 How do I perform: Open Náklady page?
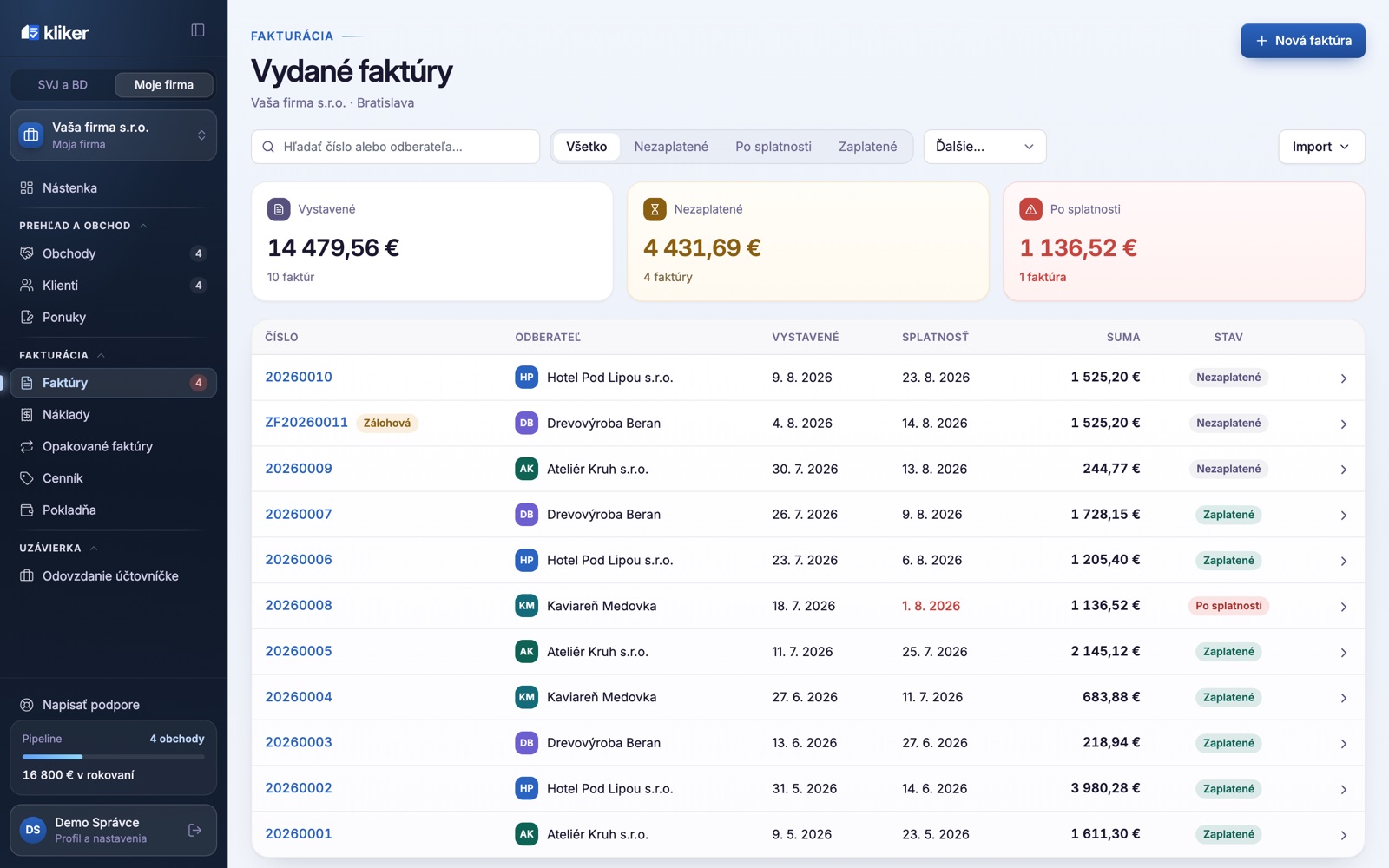113,414
